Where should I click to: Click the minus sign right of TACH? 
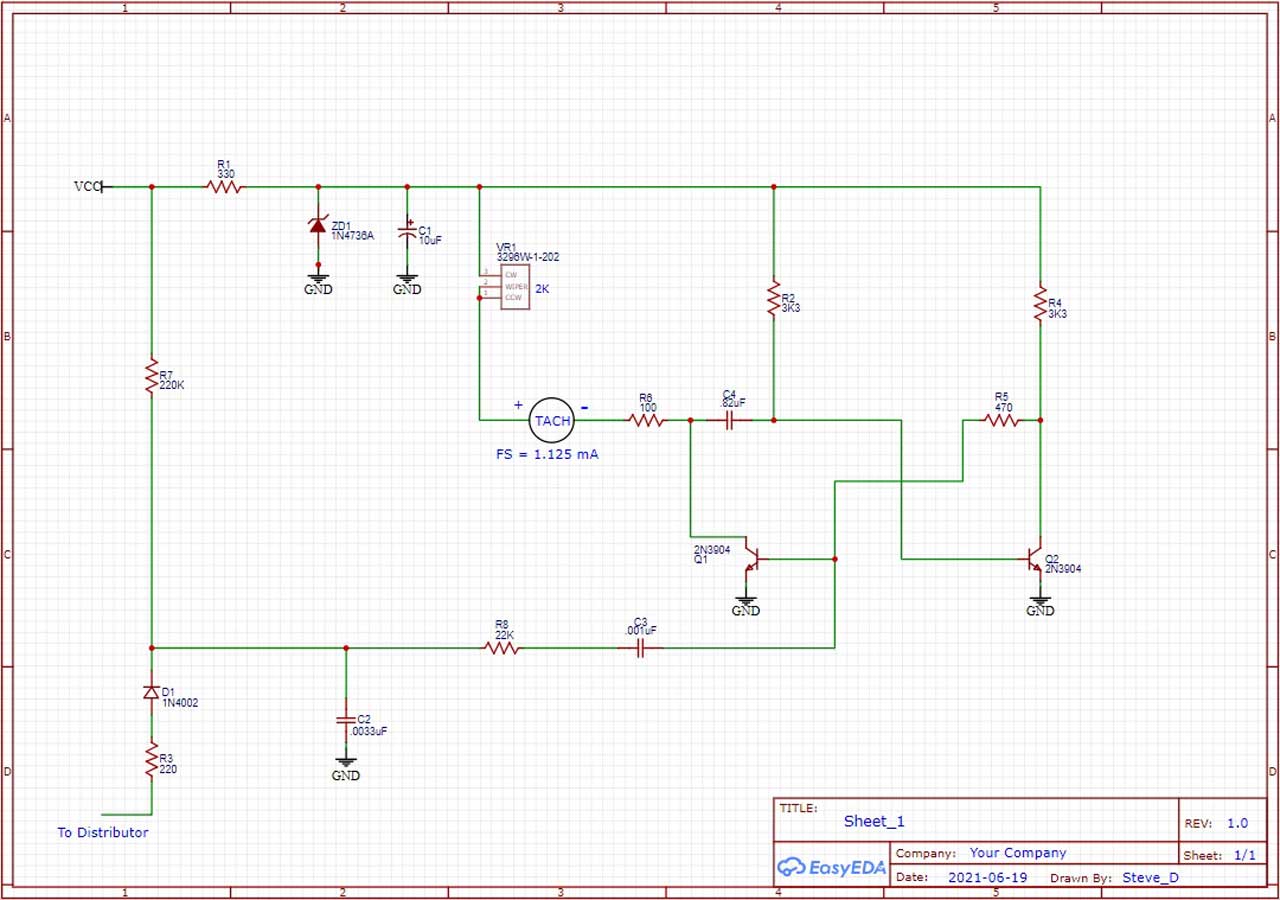click(585, 407)
